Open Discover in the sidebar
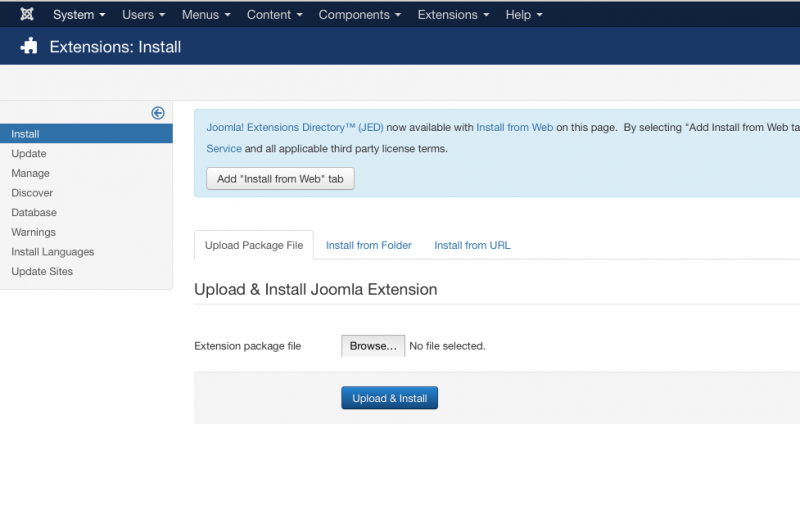This screenshot has height=519, width=800. (32, 193)
